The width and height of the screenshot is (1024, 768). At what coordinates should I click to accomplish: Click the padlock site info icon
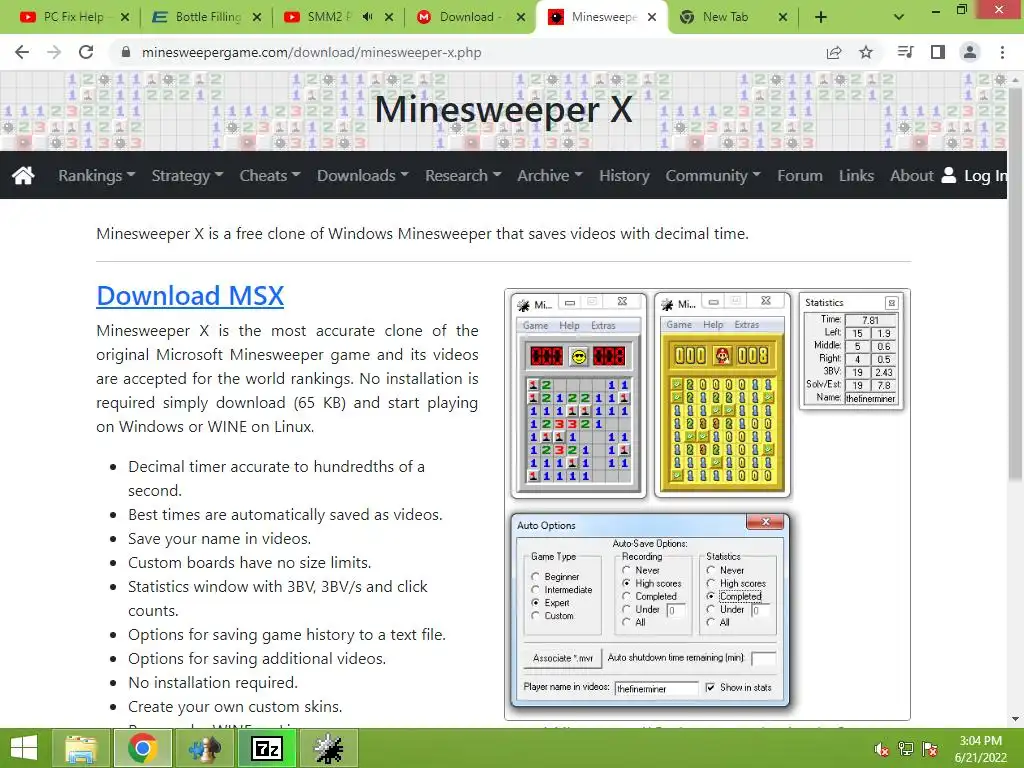[x=126, y=52]
